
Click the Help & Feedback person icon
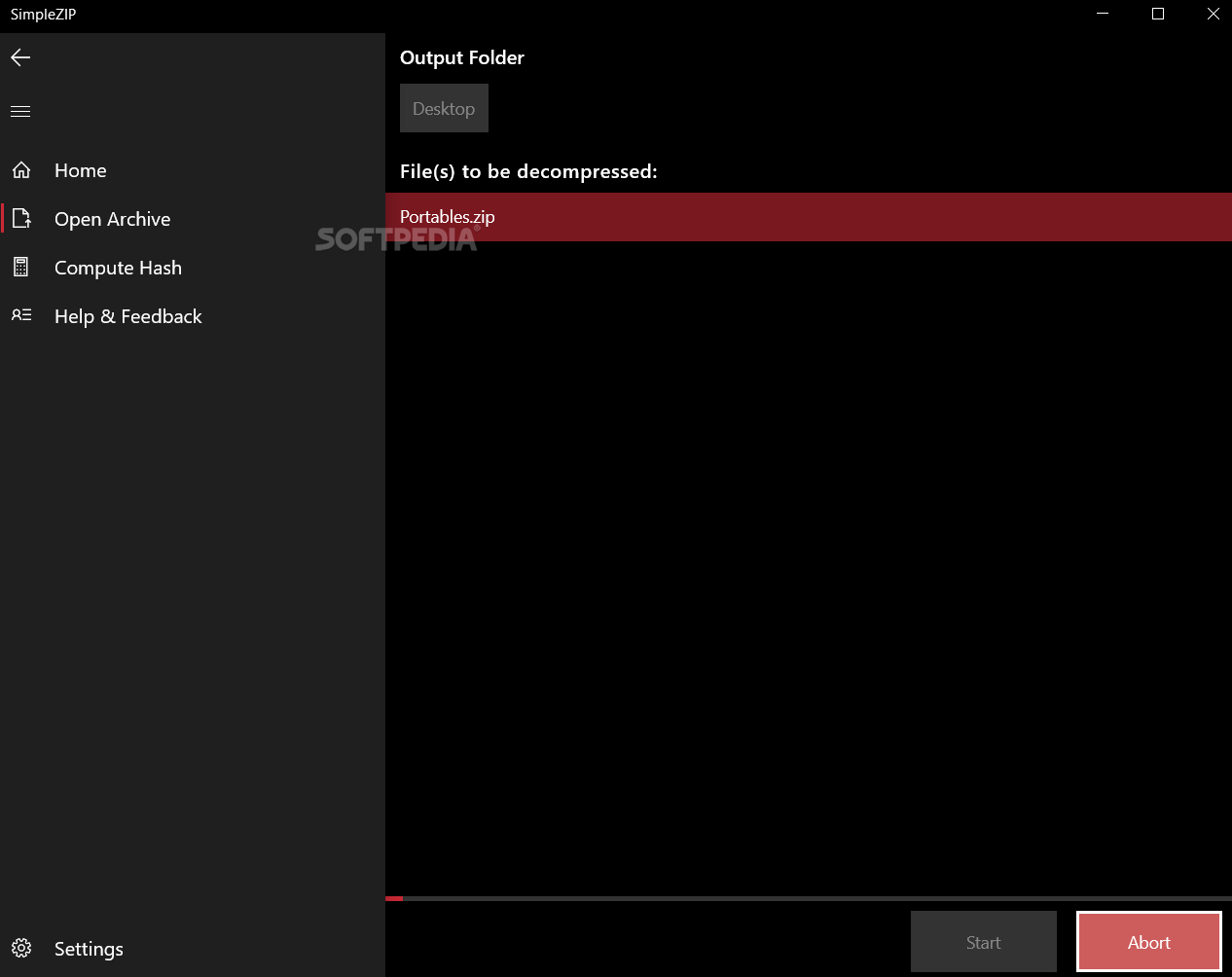[x=21, y=315]
